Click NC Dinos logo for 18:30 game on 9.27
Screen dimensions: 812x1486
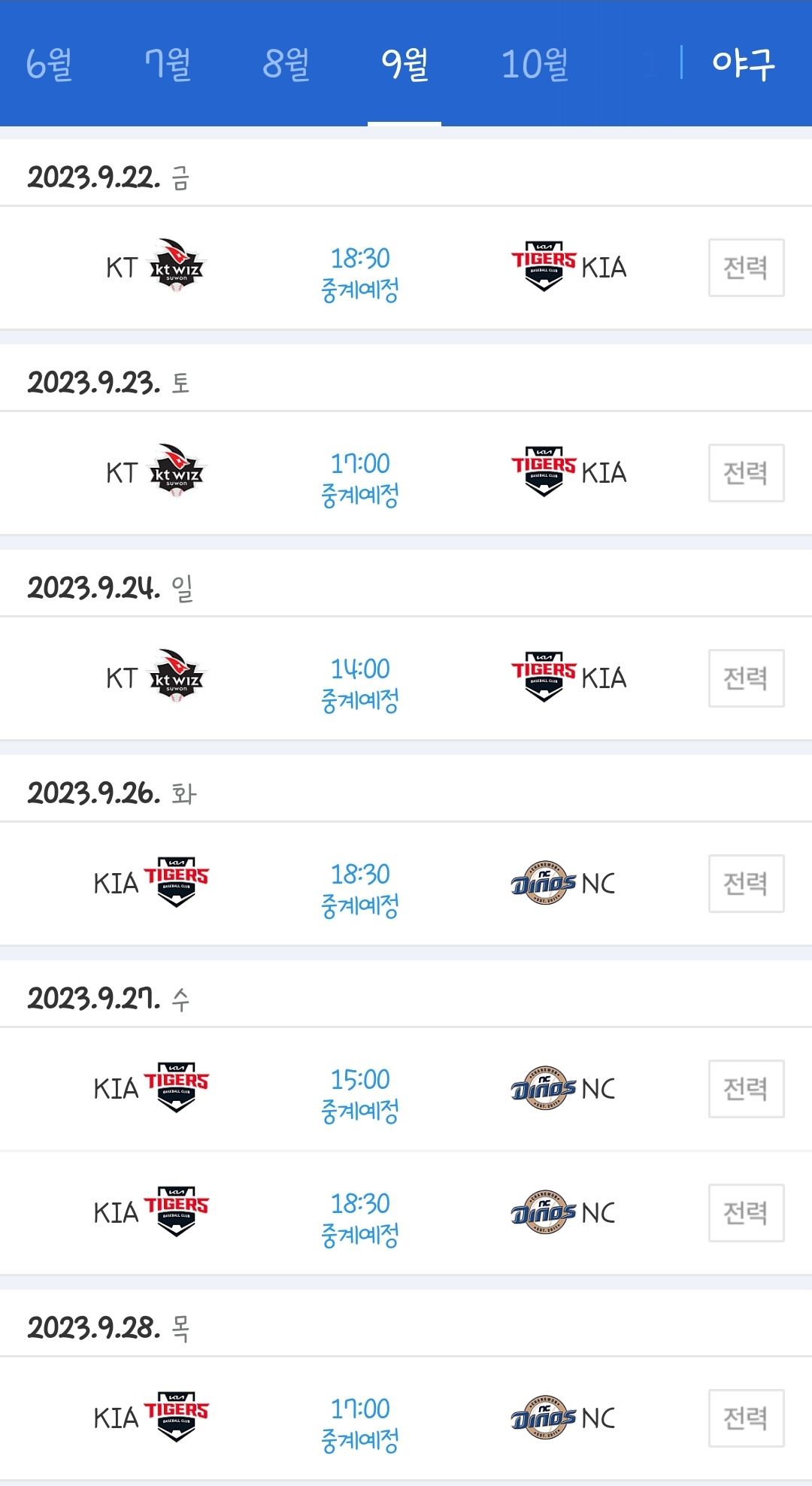544,1212
